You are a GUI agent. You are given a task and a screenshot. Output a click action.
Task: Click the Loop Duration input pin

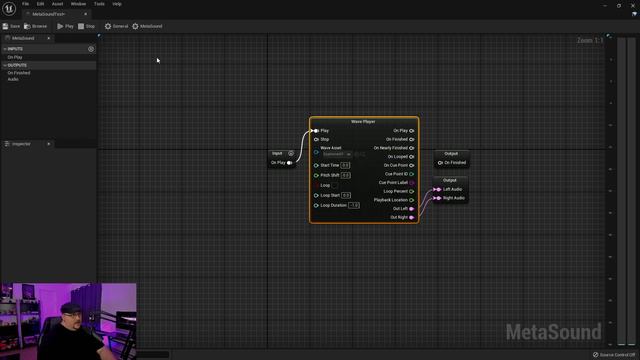[316, 205]
